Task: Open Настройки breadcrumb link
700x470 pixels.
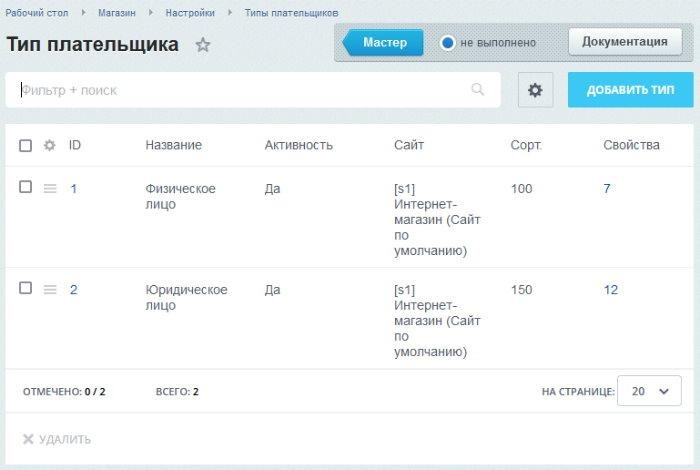Action: point(190,13)
